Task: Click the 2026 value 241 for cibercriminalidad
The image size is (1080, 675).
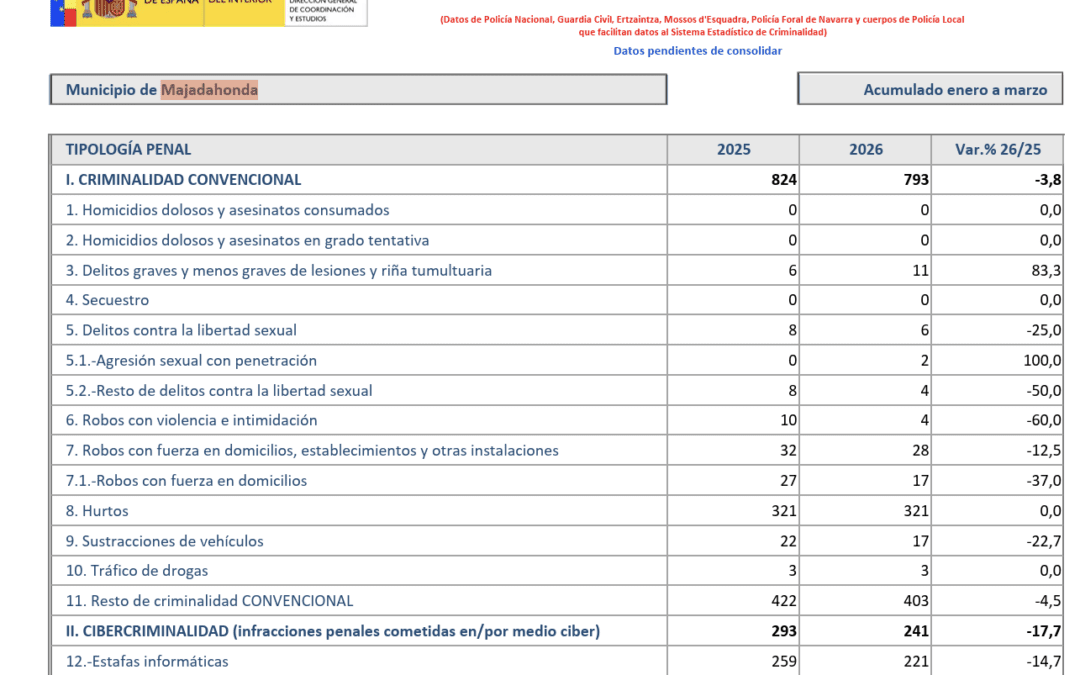Action: (x=917, y=632)
